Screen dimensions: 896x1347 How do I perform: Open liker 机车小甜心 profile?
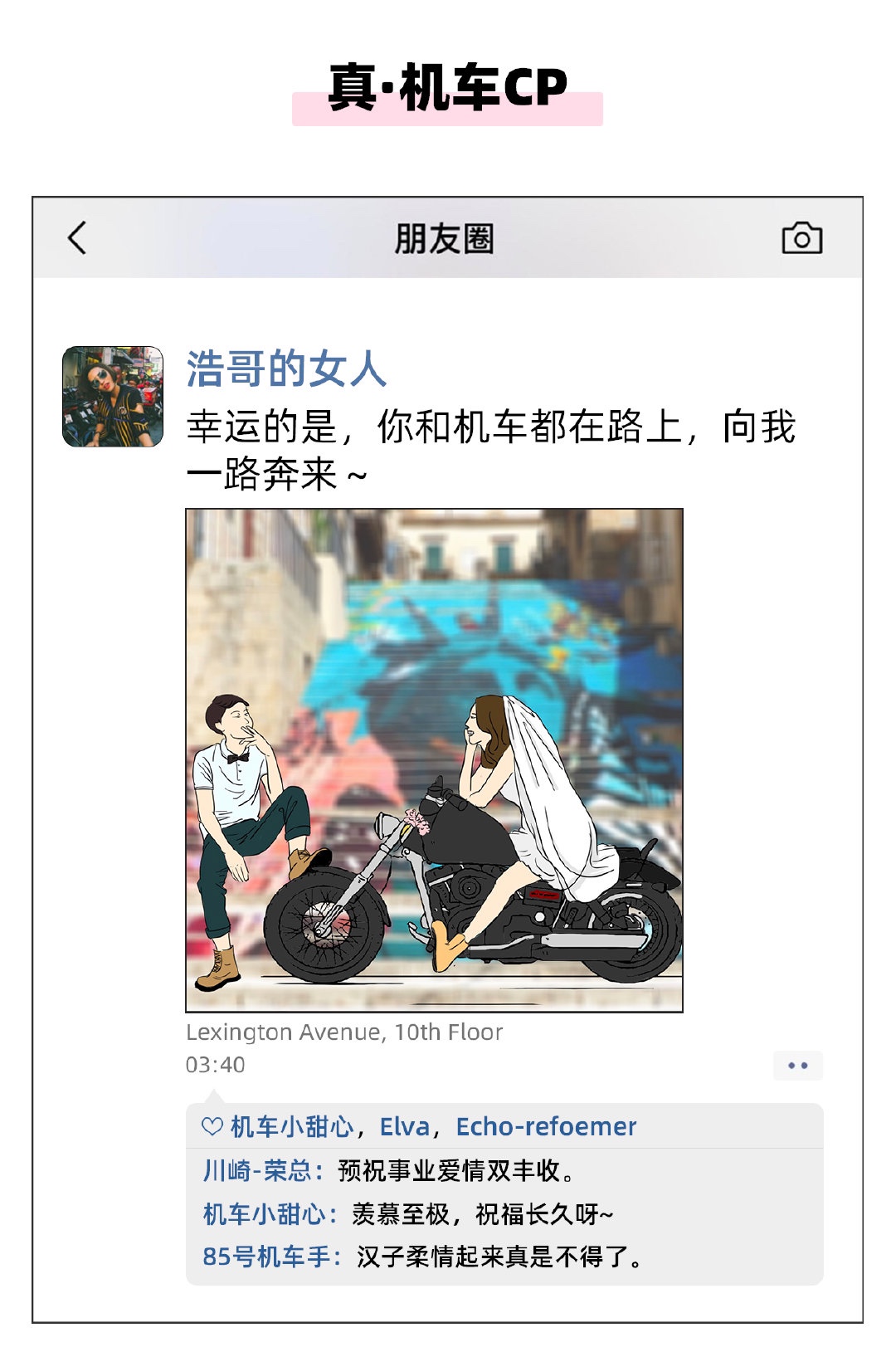pos(292,1126)
